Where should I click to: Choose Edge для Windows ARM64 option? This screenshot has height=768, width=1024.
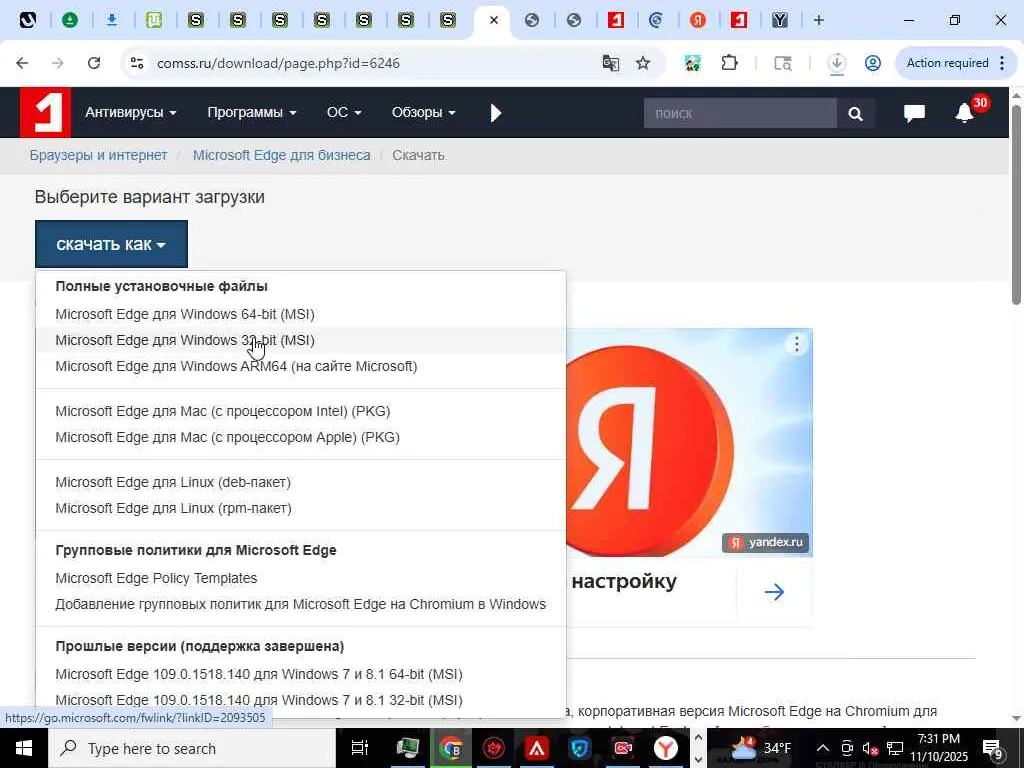coord(236,366)
